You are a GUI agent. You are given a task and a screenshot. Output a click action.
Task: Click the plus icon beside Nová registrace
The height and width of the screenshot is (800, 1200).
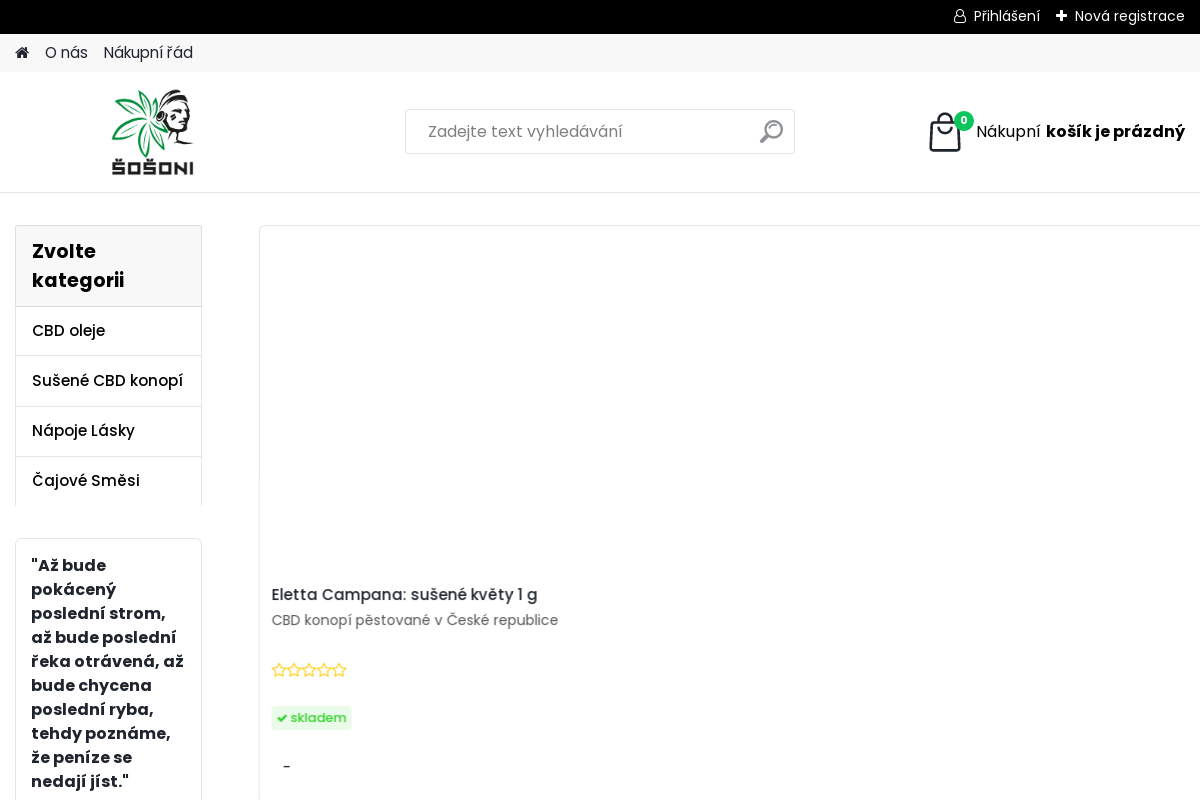coord(1061,16)
